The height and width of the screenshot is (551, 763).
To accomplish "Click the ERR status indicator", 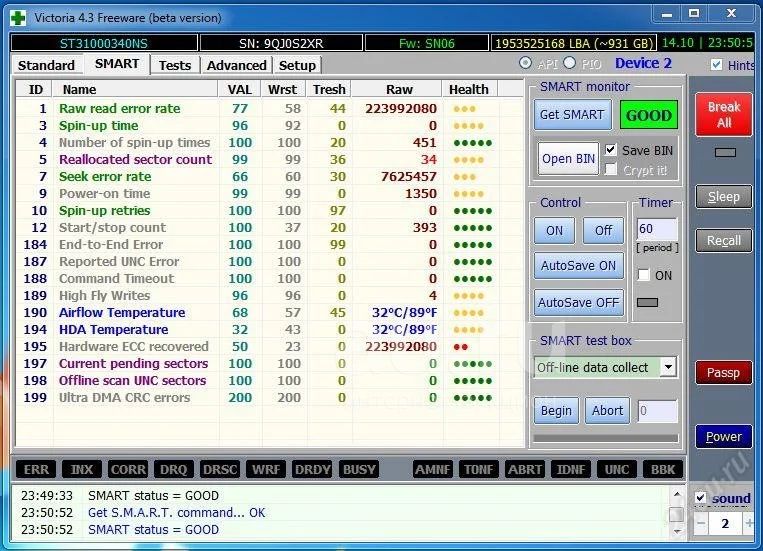I will pos(36,469).
